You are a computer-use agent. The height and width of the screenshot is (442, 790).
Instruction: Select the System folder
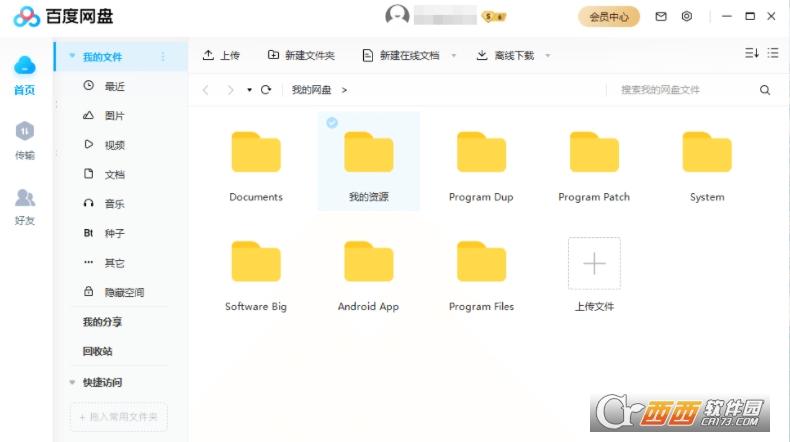pos(707,152)
